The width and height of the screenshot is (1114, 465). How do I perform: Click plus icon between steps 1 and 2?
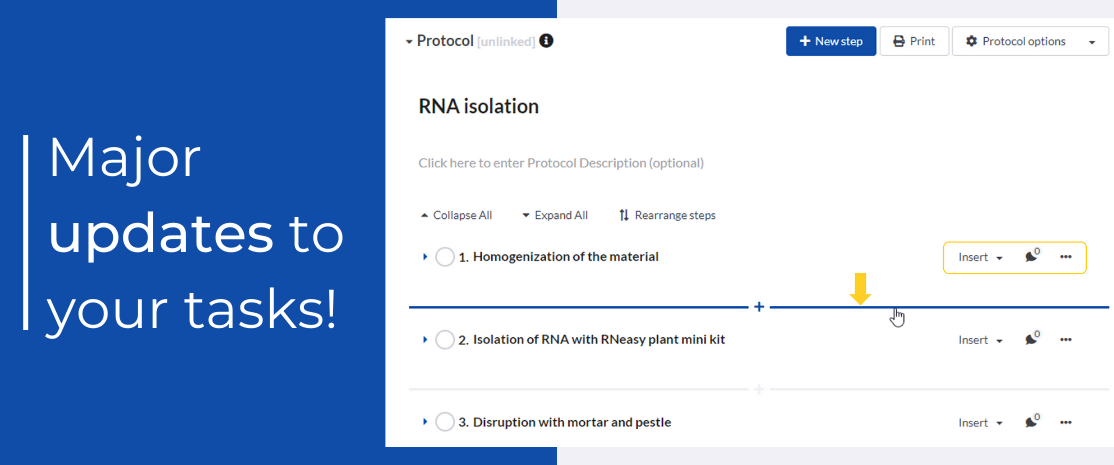(759, 307)
